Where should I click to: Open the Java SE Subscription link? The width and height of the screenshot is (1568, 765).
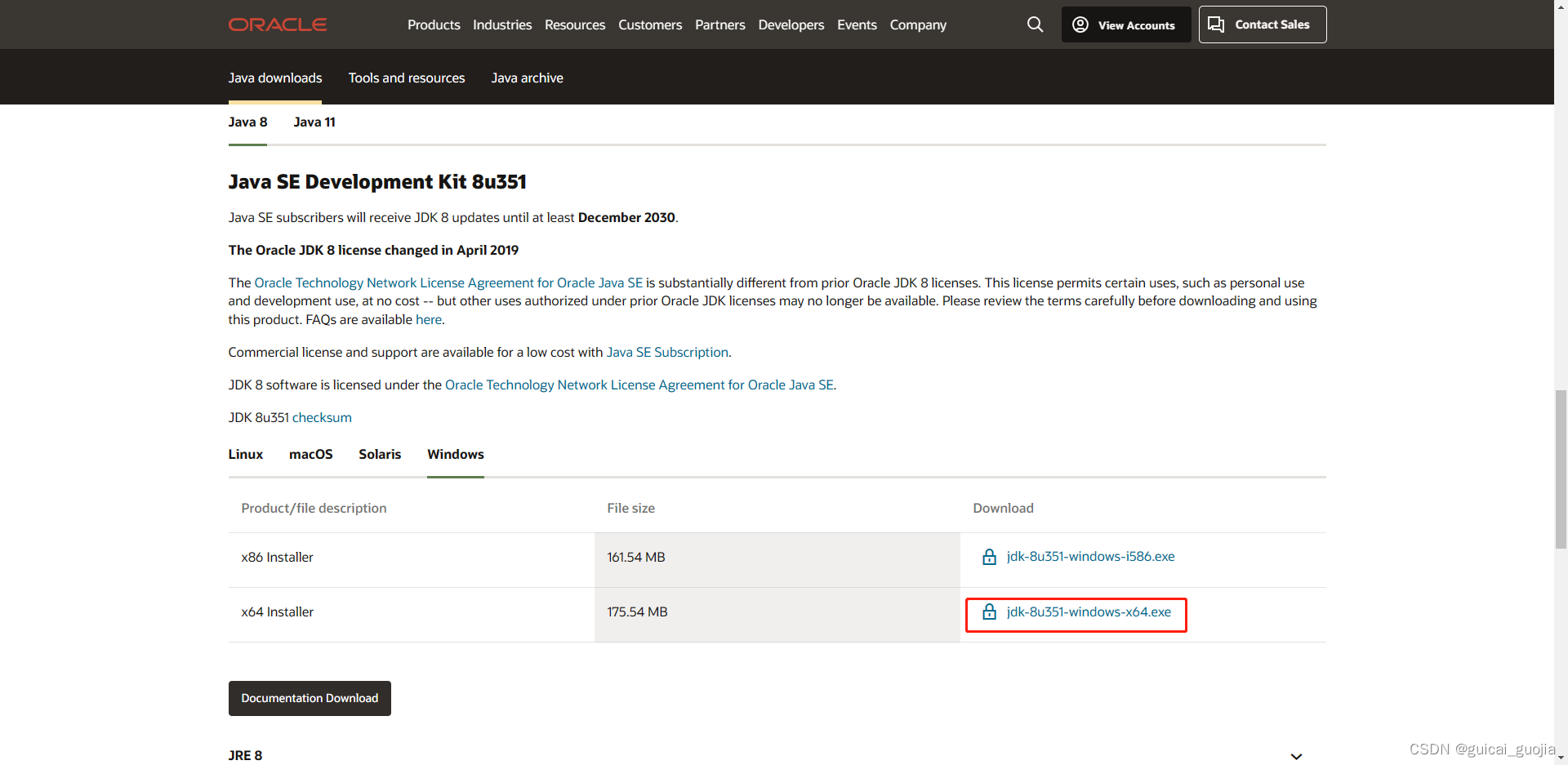[667, 352]
